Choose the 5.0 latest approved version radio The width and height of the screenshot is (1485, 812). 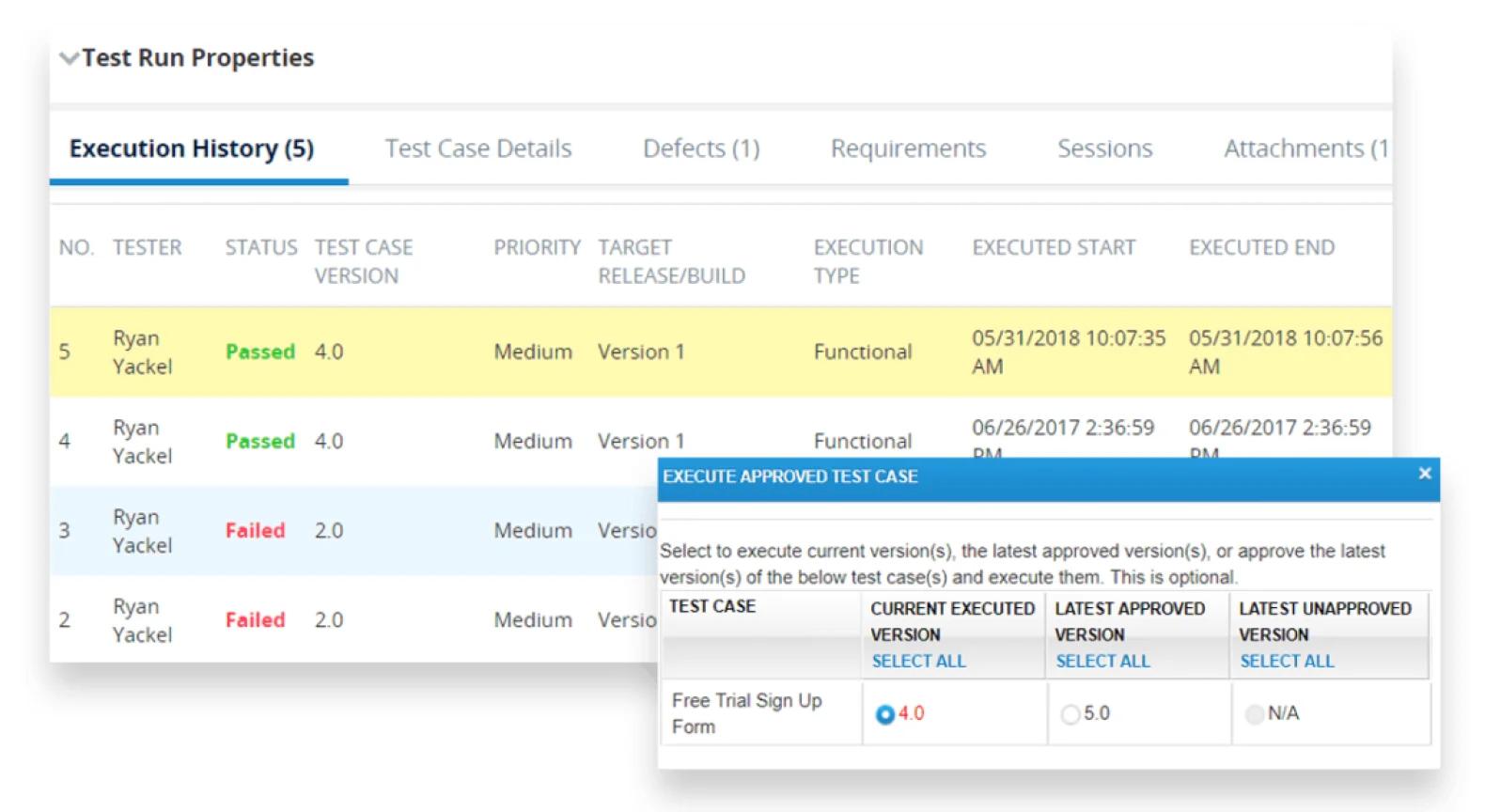1070,714
